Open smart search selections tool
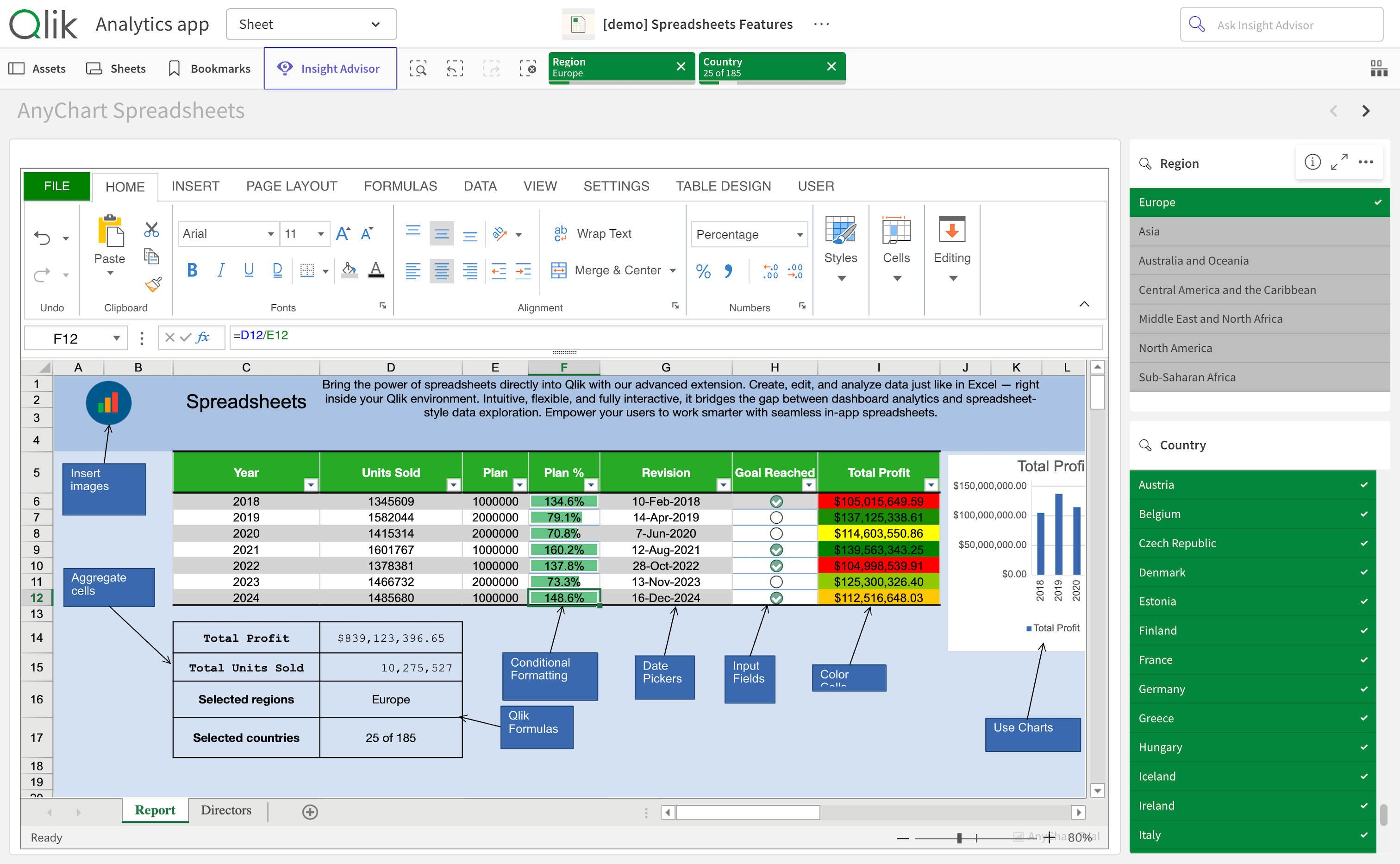Screen dimensions: 1400x864 419,68
